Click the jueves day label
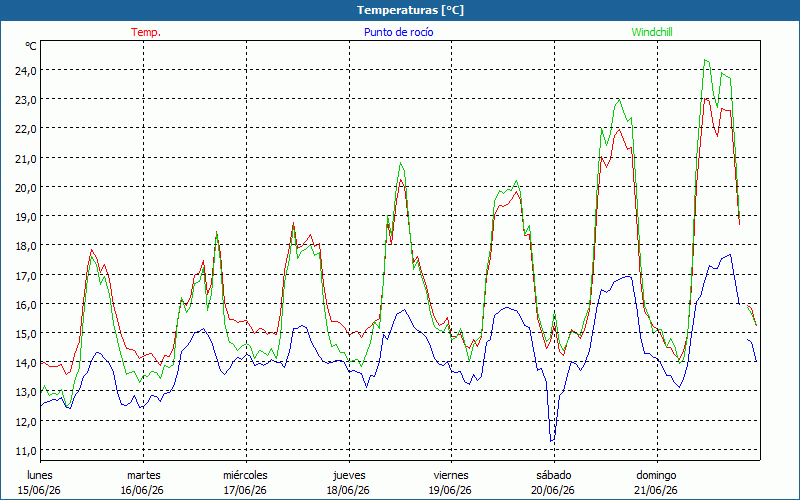 pos(349,475)
